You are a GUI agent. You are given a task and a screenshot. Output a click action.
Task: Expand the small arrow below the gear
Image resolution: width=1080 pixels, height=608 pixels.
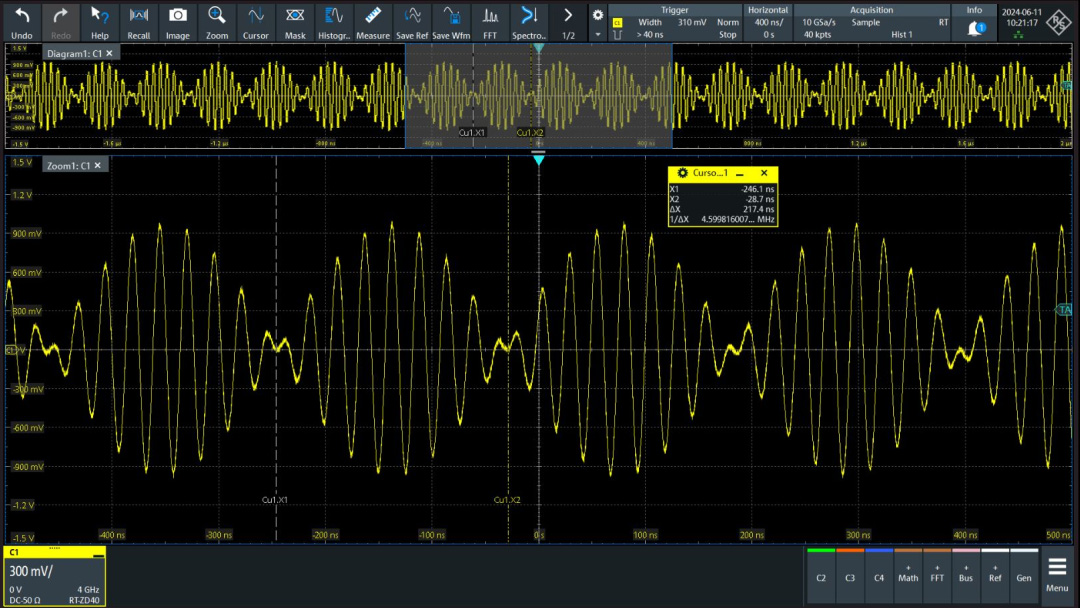(x=598, y=34)
